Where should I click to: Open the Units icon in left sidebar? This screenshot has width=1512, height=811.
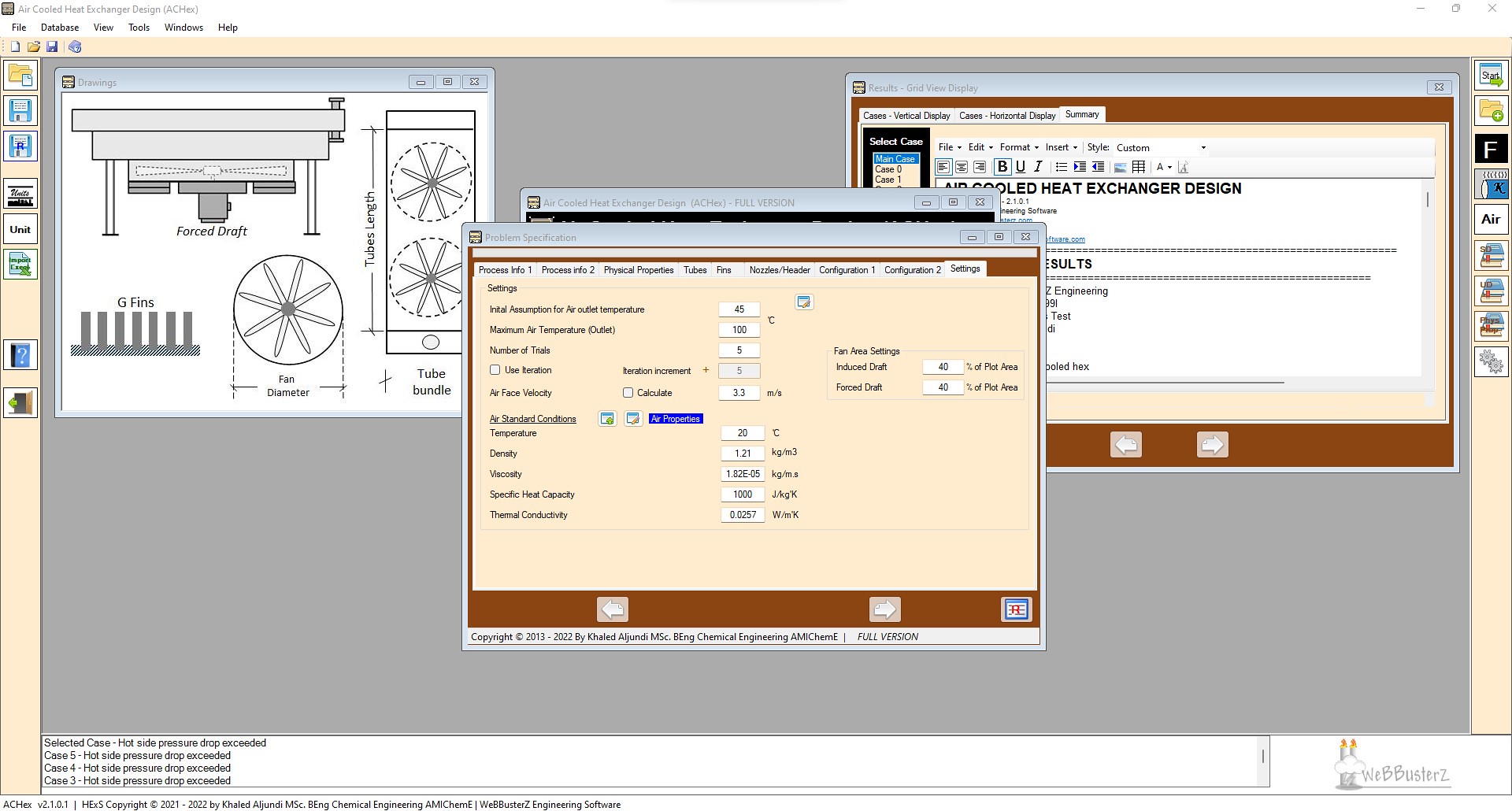(x=20, y=193)
